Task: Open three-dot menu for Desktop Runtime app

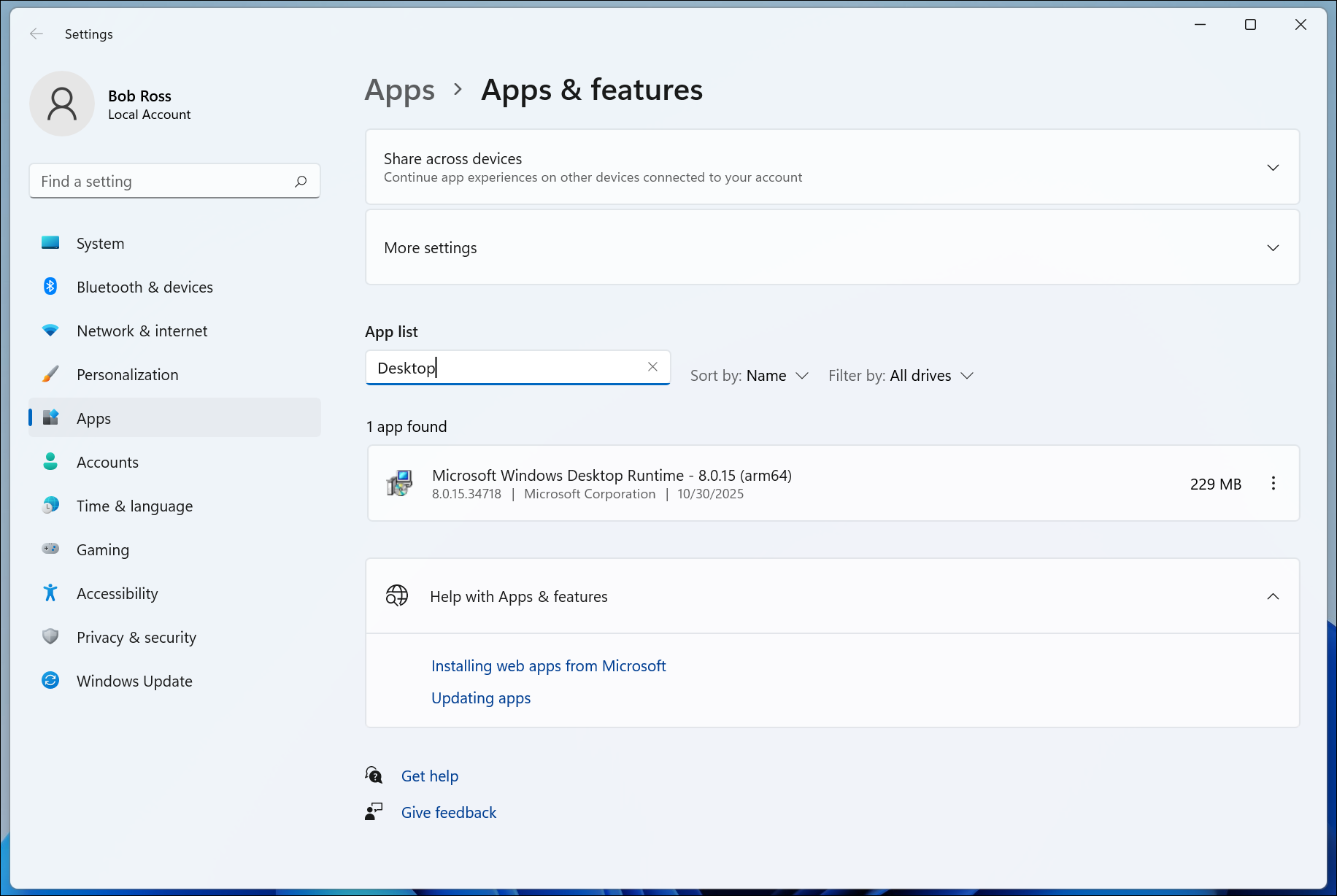Action: pyautogui.click(x=1273, y=484)
